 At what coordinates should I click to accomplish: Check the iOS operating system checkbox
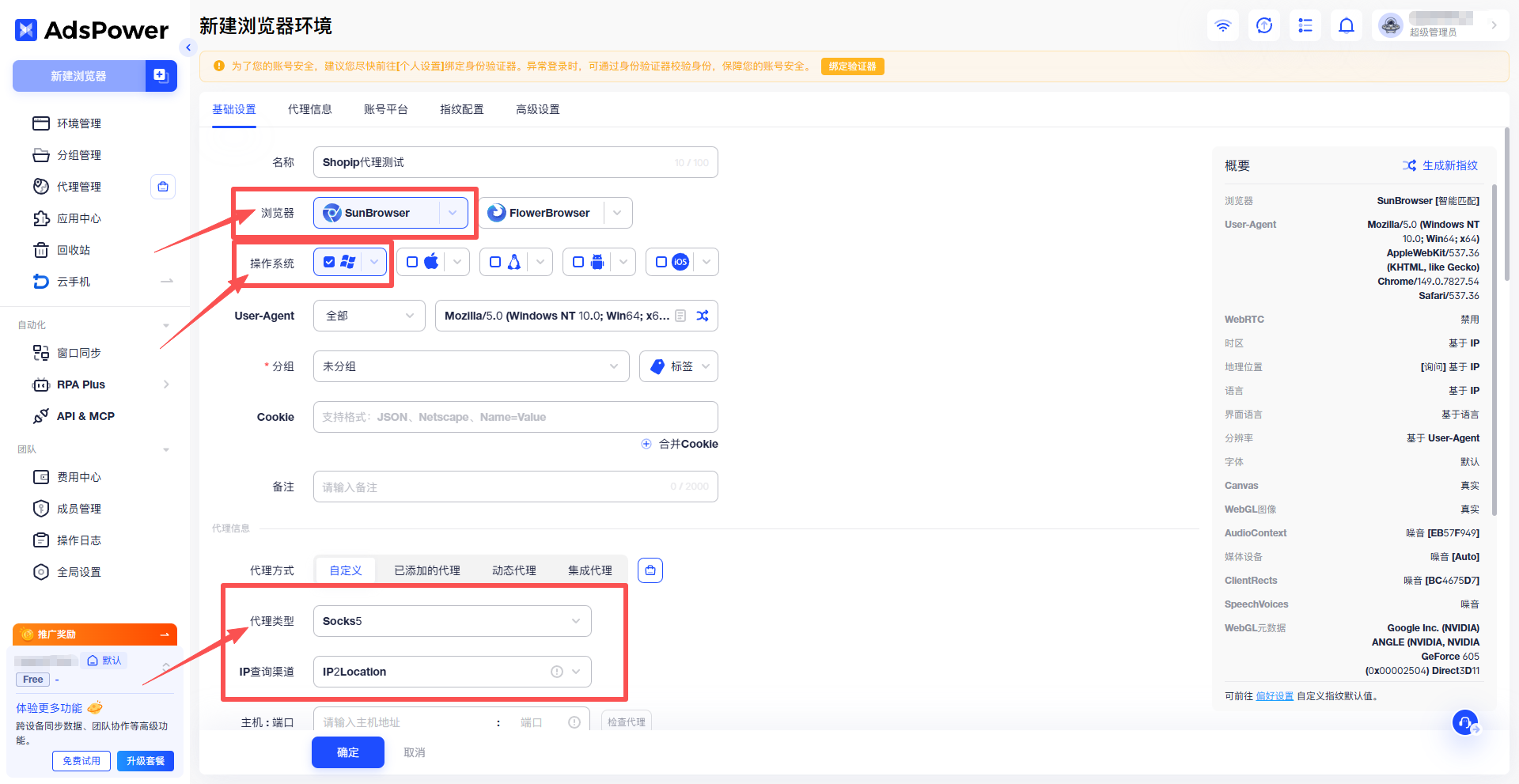[661, 262]
